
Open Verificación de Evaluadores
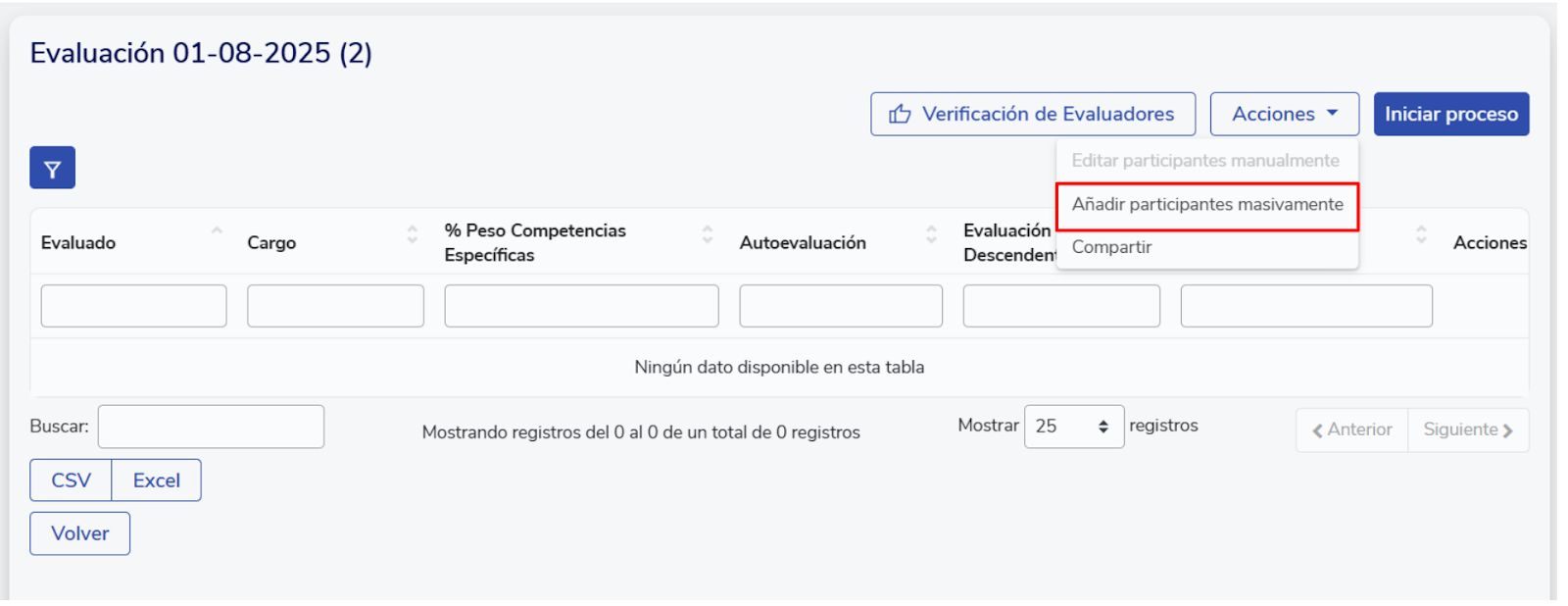pos(1032,115)
